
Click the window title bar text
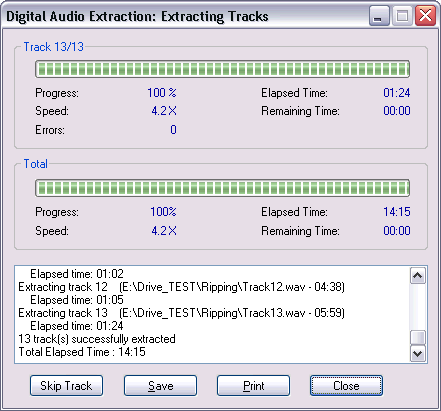coord(137,16)
